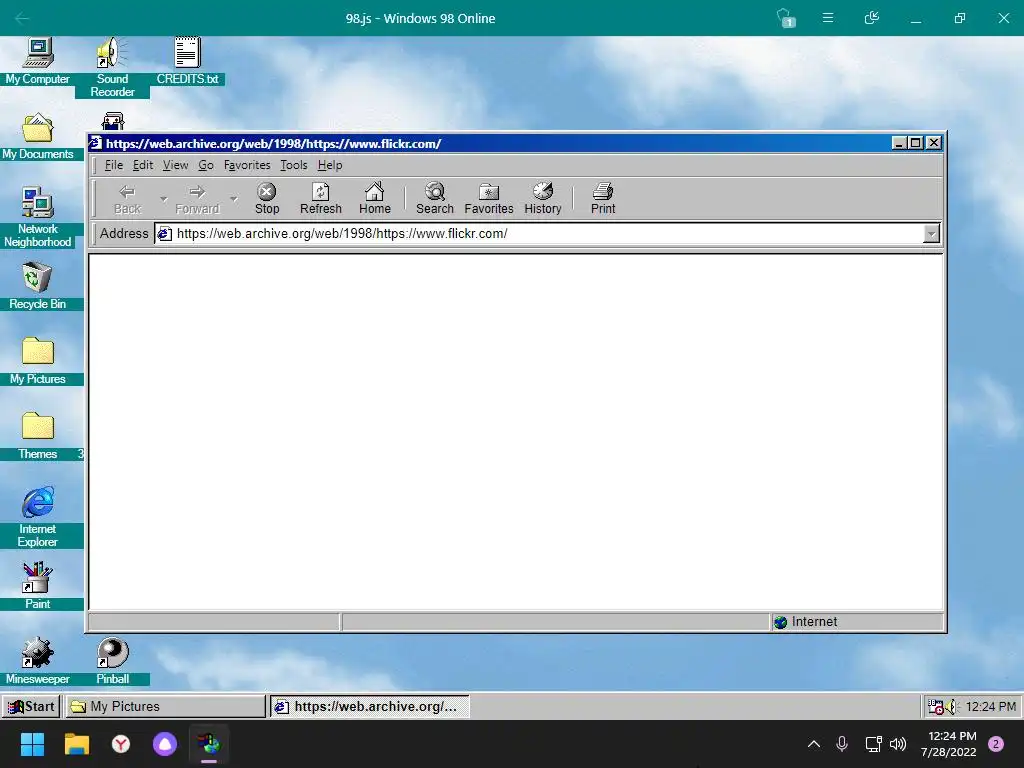The width and height of the screenshot is (1024, 768).
Task: Click inside the Address URL field
Action: (x=547, y=234)
